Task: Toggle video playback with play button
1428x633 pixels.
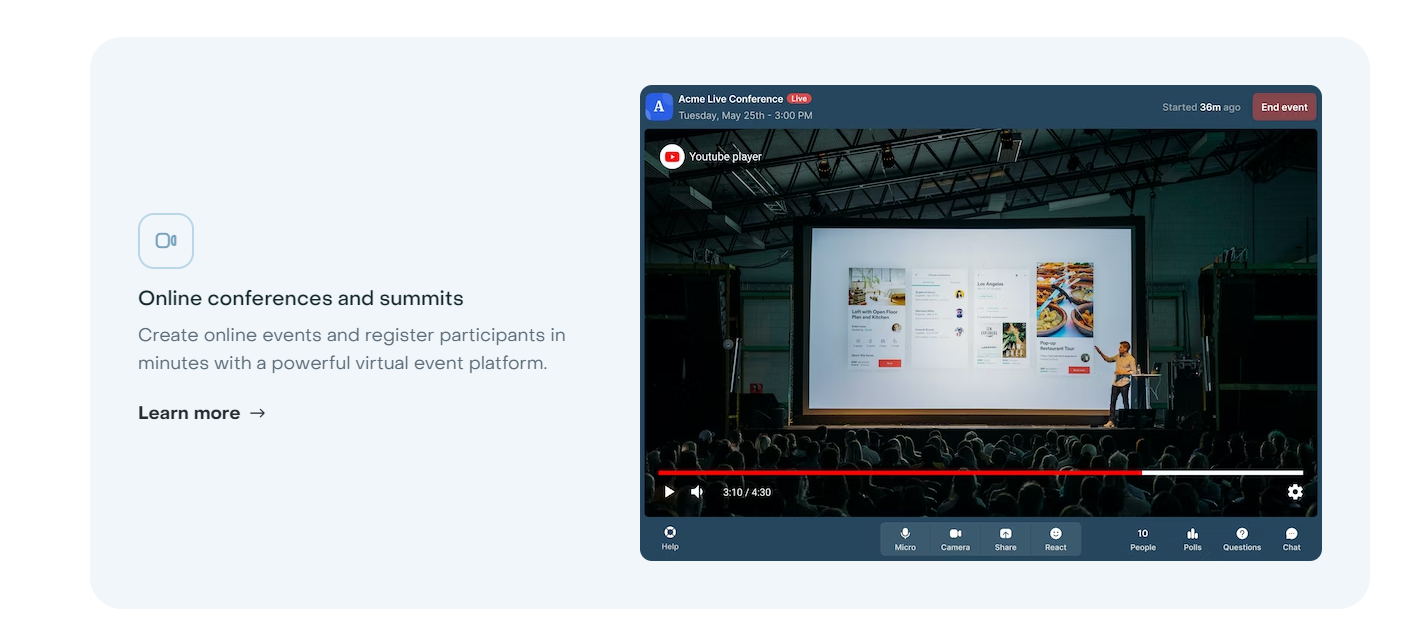Action: [669, 491]
